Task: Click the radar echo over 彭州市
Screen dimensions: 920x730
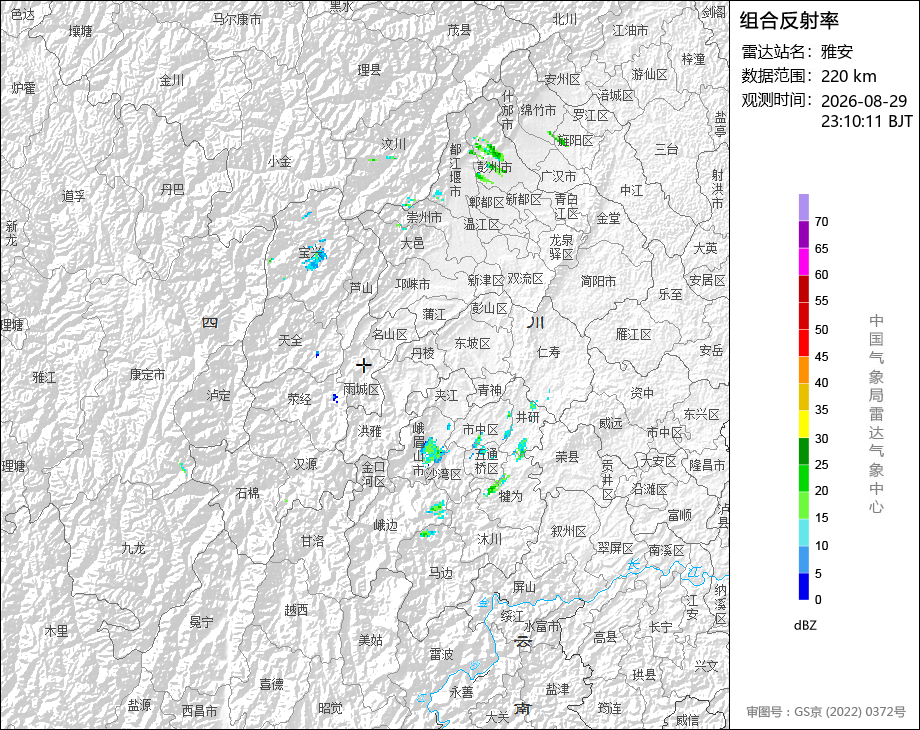Action: tap(488, 158)
